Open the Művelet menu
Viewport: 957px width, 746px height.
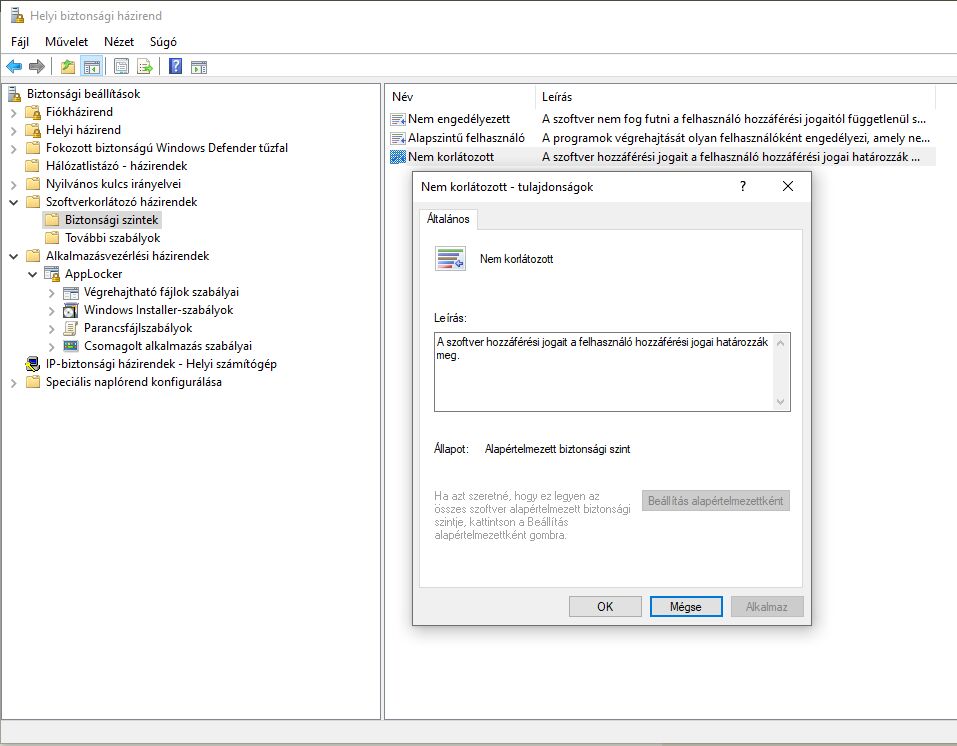click(67, 42)
